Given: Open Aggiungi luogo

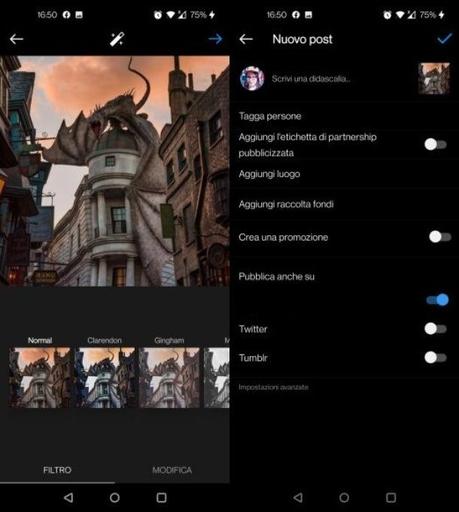Looking at the screenshot, I should (x=269, y=174).
